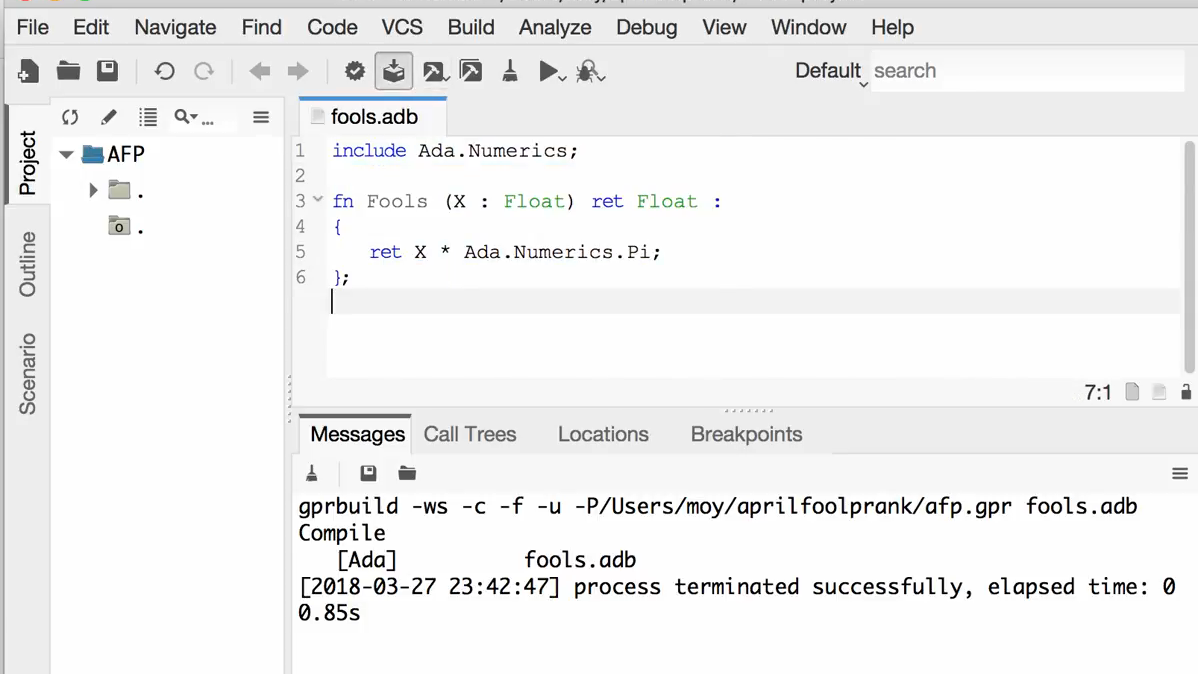Select the Build Main toolbar icon
Image resolution: width=1198 pixels, height=674 pixels.
[x=393, y=71]
